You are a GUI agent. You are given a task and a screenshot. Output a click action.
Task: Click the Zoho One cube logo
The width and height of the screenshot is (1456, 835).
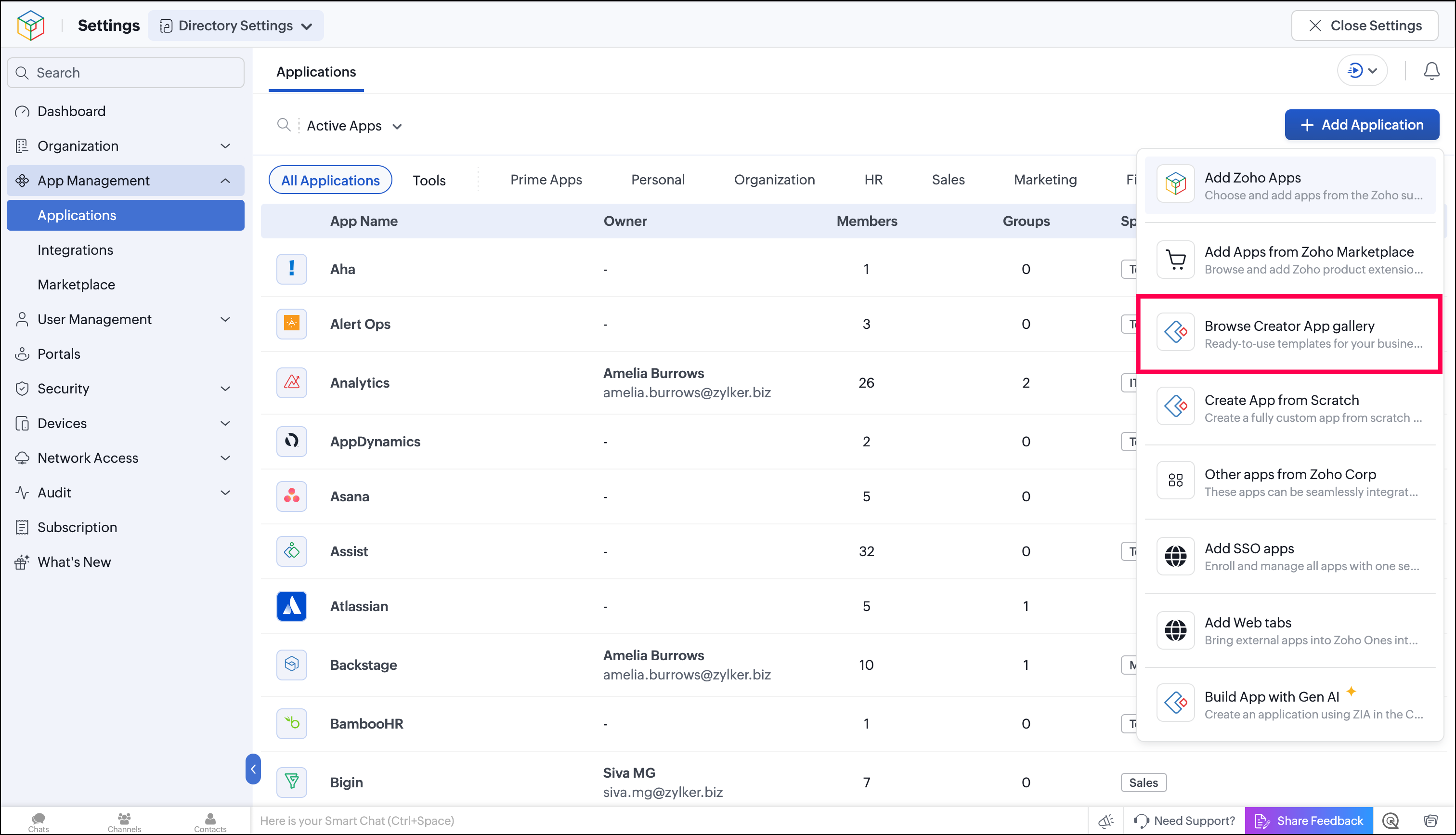click(x=31, y=26)
